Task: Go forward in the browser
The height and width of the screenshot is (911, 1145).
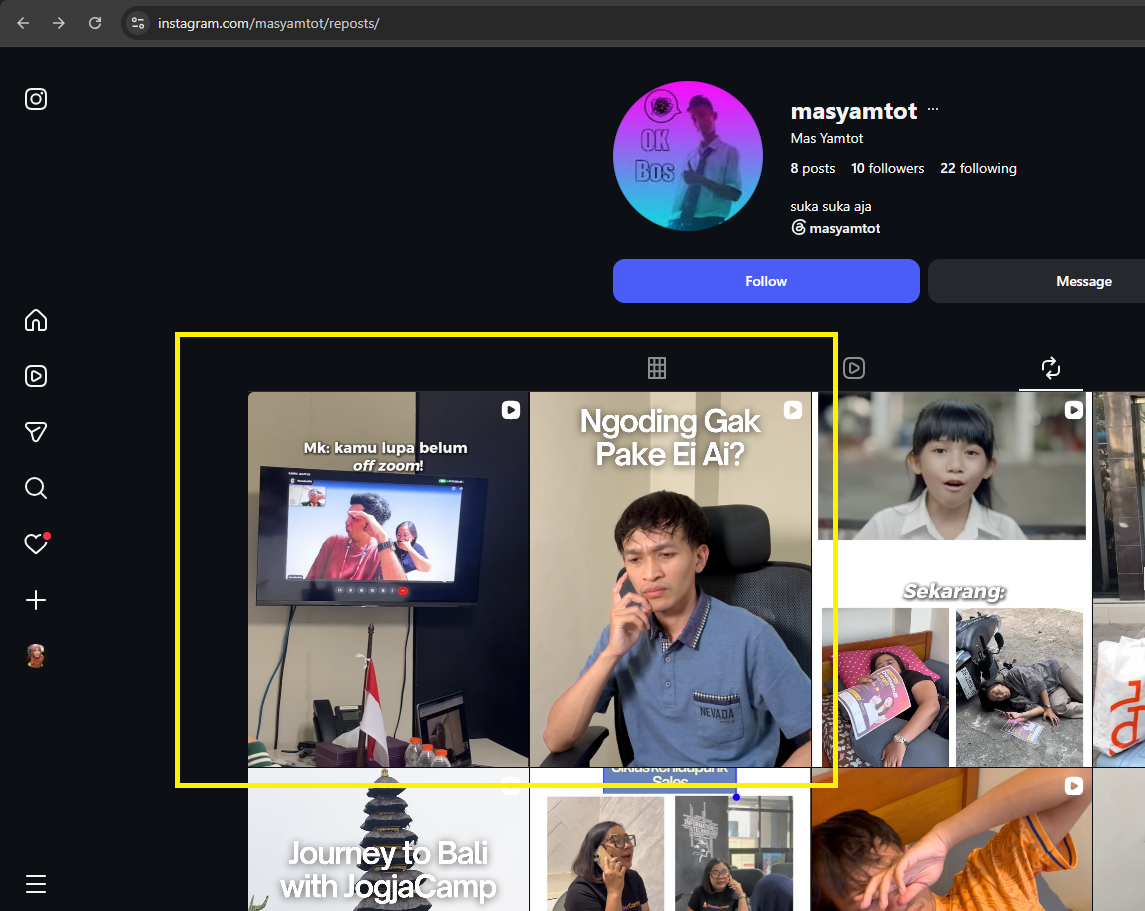Action: 58,23
